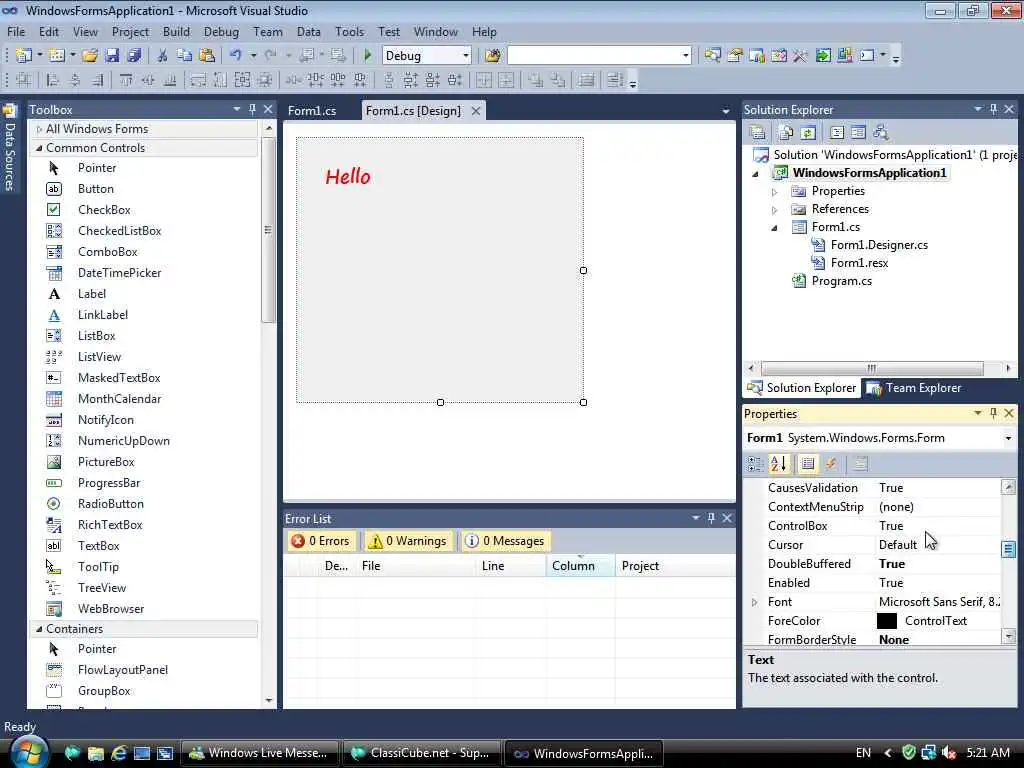Screen dimensions: 1024x768
Task: Toggle auto-hide pin on Properties panel
Action: pyautogui.click(x=993, y=413)
